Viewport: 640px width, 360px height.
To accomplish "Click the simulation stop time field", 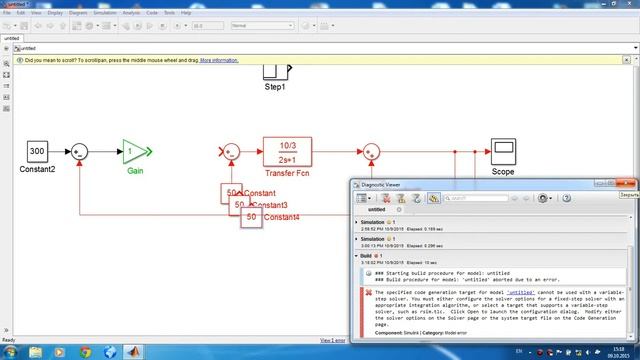I will pyautogui.click(x=208, y=26).
